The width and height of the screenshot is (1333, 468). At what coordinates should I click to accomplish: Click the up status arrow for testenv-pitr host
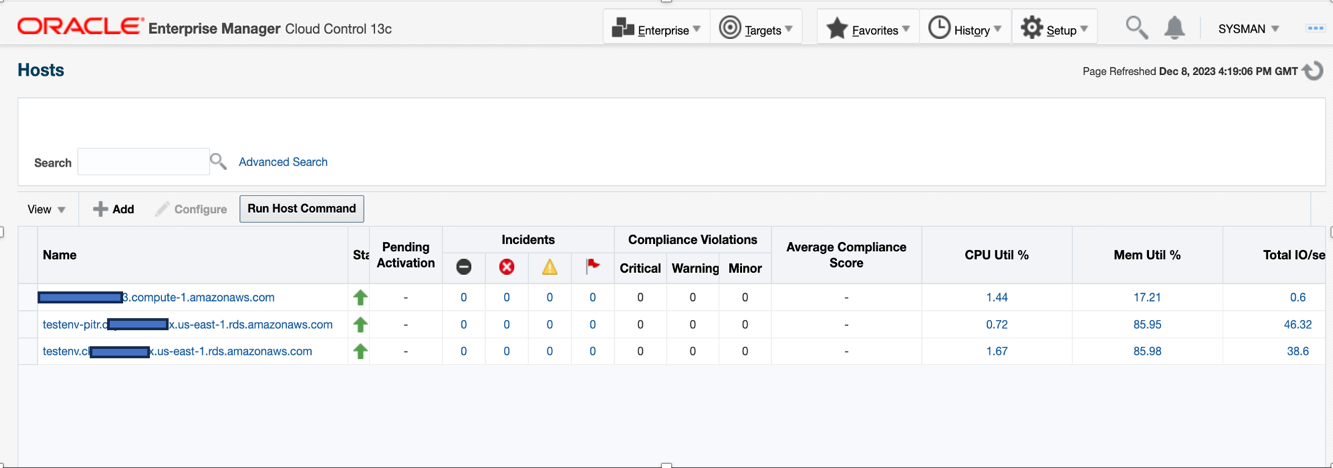(360, 324)
